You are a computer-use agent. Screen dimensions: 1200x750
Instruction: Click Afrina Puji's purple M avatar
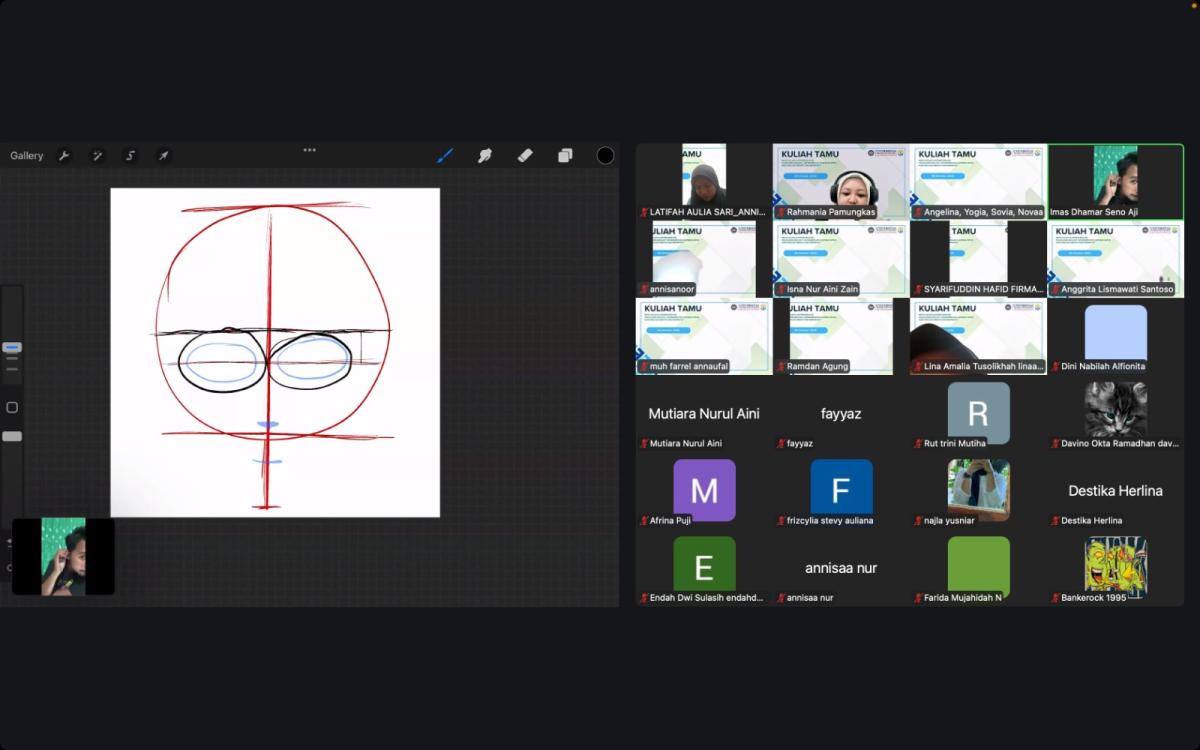pyautogui.click(x=704, y=490)
